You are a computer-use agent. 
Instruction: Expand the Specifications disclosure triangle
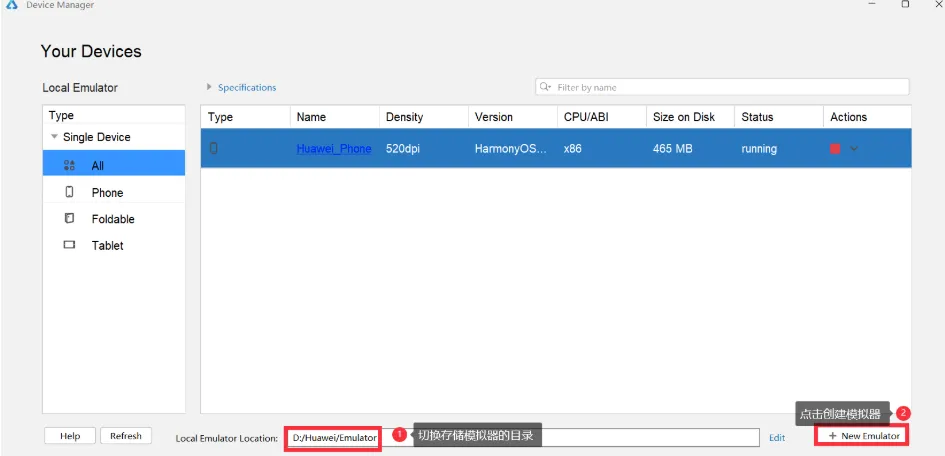(209, 87)
